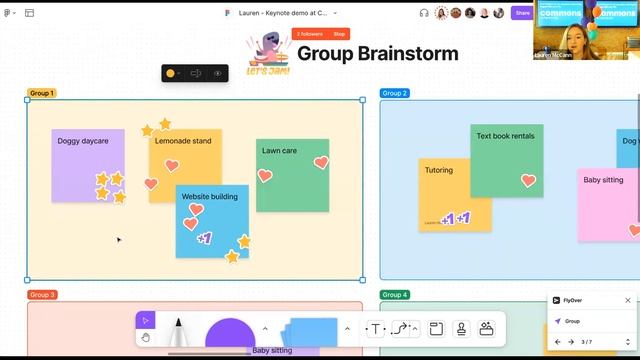
Task: Select the 'Text book rentals' sticky note
Action: point(507,160)
